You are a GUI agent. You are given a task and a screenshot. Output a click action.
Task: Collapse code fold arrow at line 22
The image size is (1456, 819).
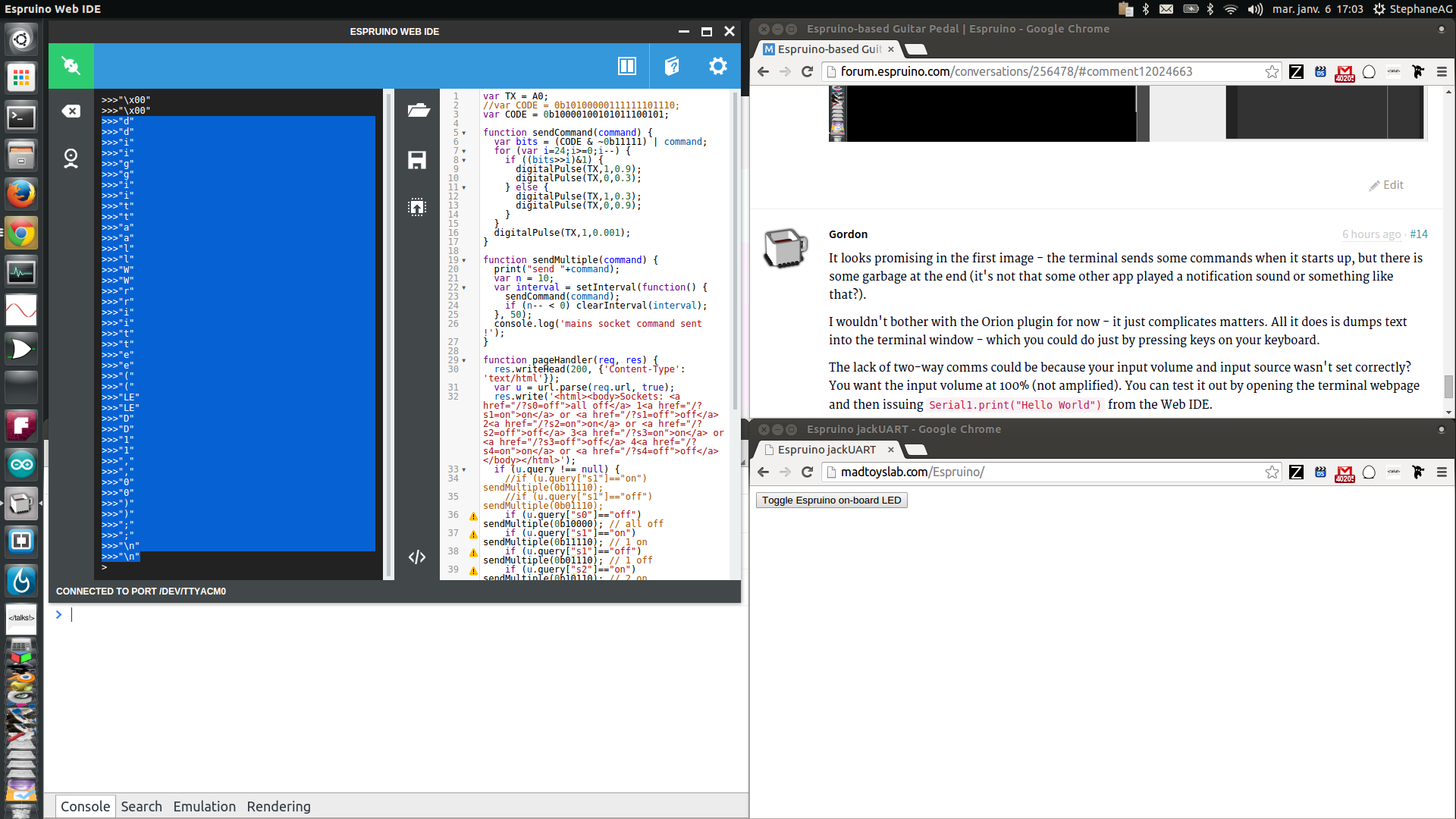point(464,287)
